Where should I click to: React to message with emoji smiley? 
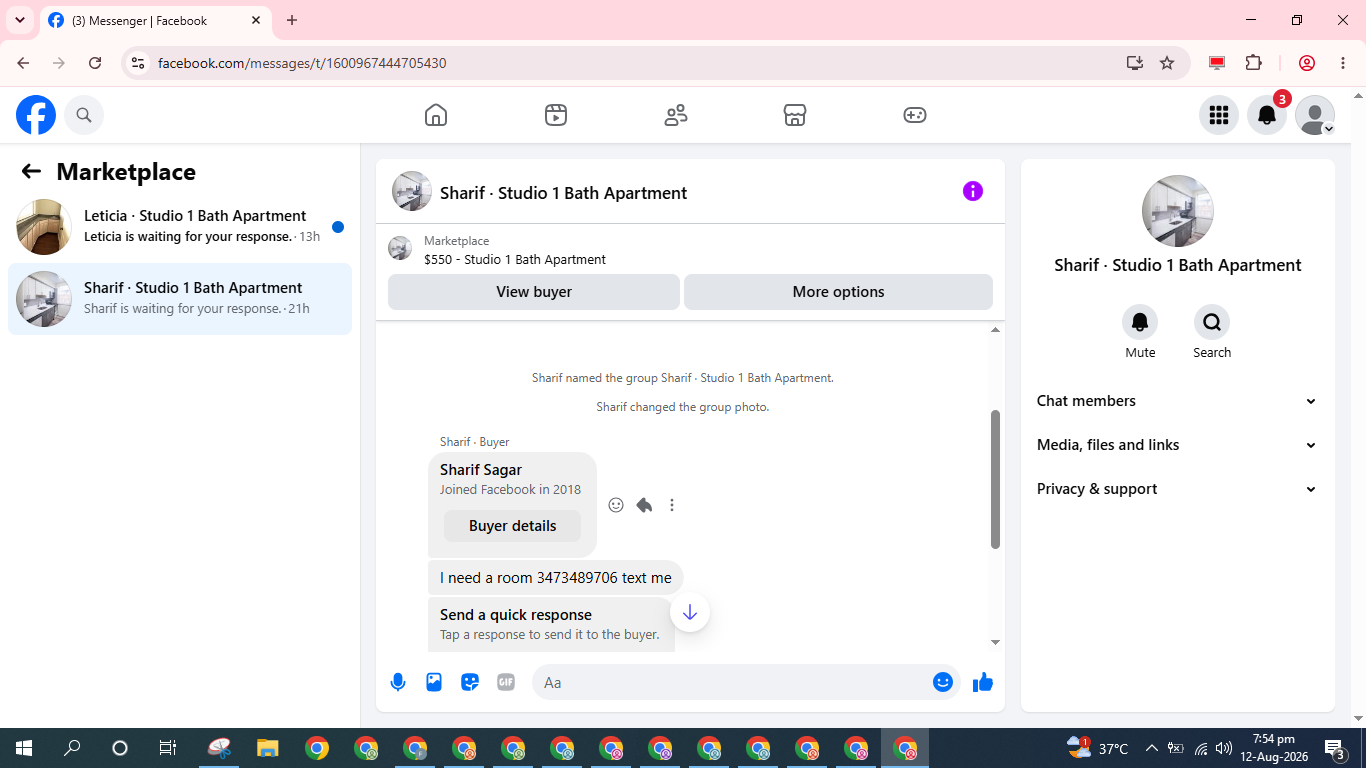click(x=616, y=505)
